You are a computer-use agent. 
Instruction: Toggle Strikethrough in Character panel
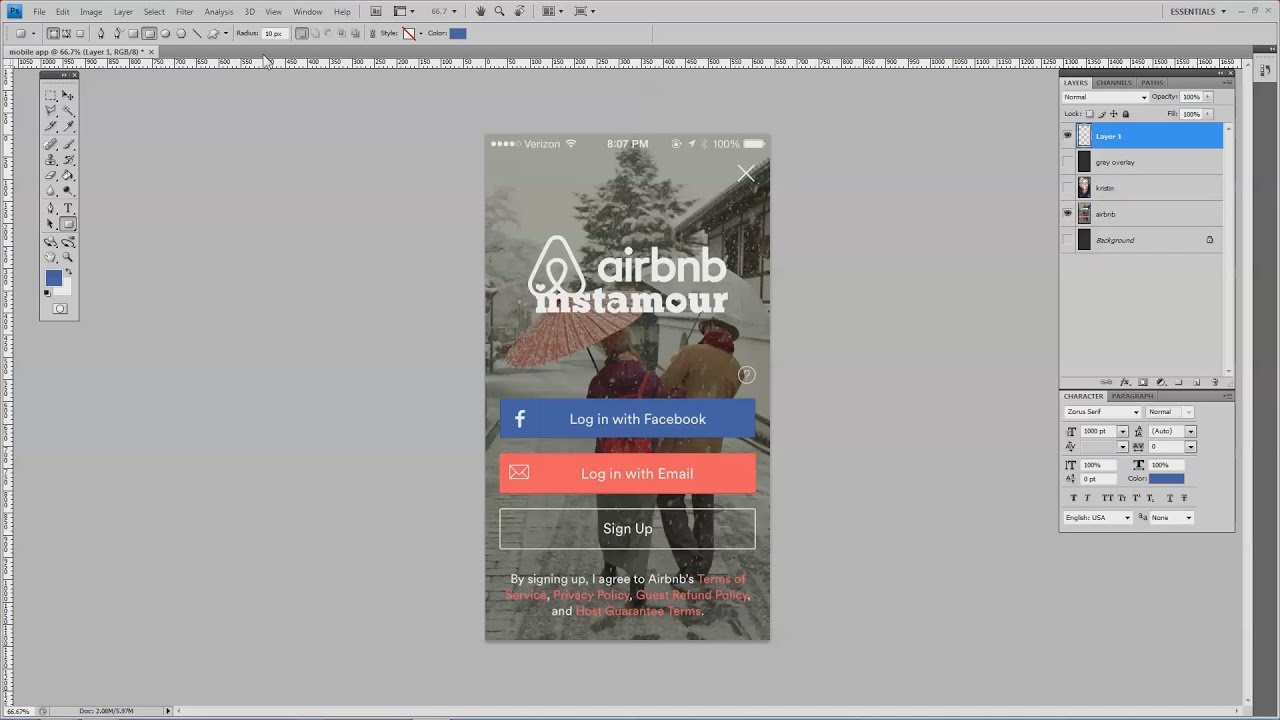(1184, 497)
